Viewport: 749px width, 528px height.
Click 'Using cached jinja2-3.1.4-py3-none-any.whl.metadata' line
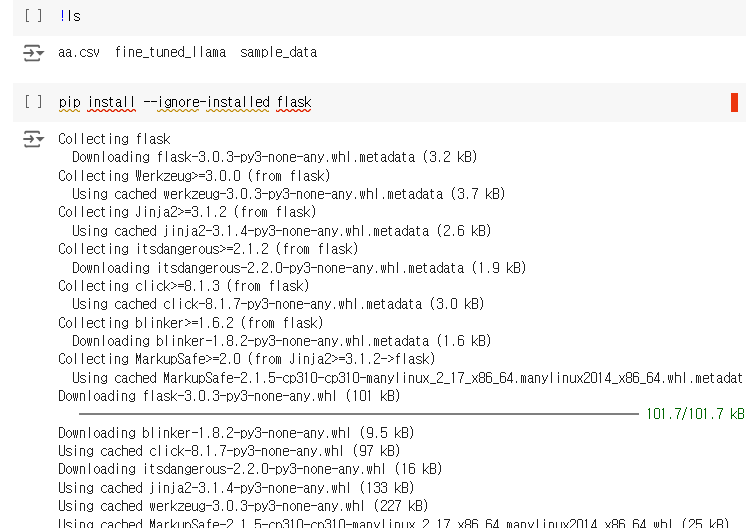pos(281,231)
